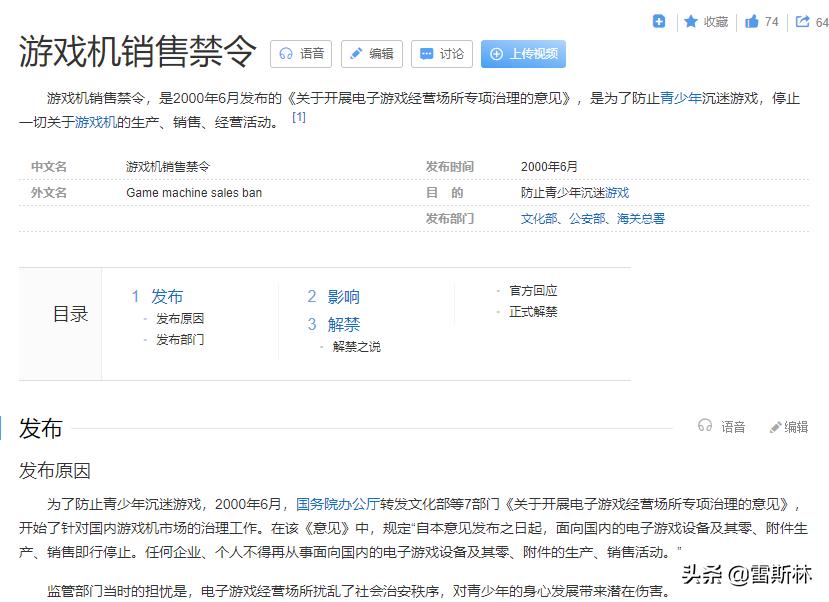Click the blue add-to-collection icon at top right
829x602 pixels.
(658, 20)
